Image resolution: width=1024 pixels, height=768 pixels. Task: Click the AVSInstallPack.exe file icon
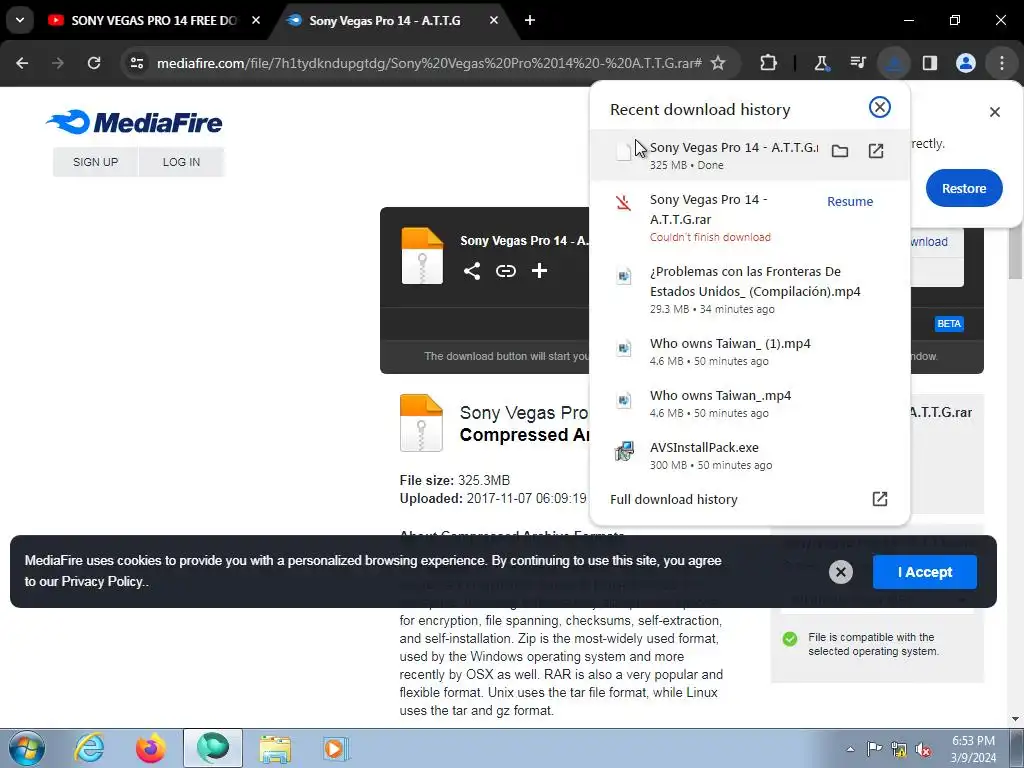coord(624,451)
